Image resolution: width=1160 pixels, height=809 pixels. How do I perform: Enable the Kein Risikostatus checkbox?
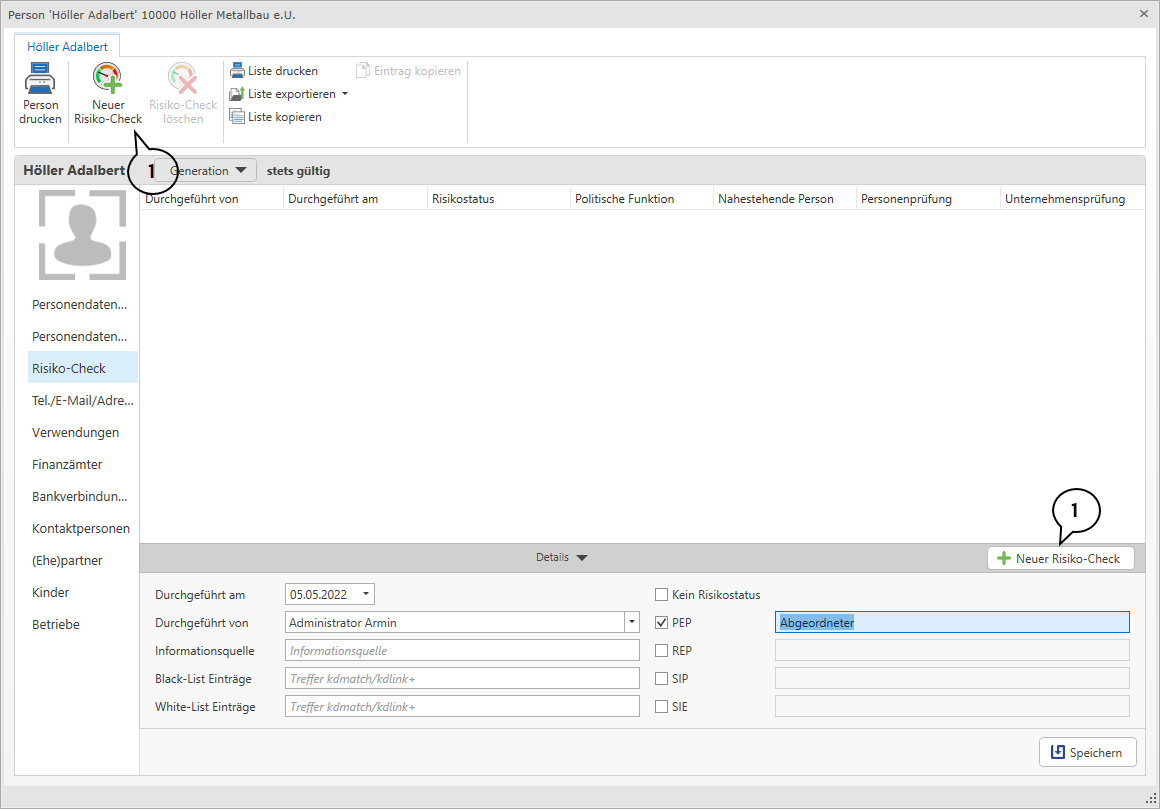coord(661,595)
